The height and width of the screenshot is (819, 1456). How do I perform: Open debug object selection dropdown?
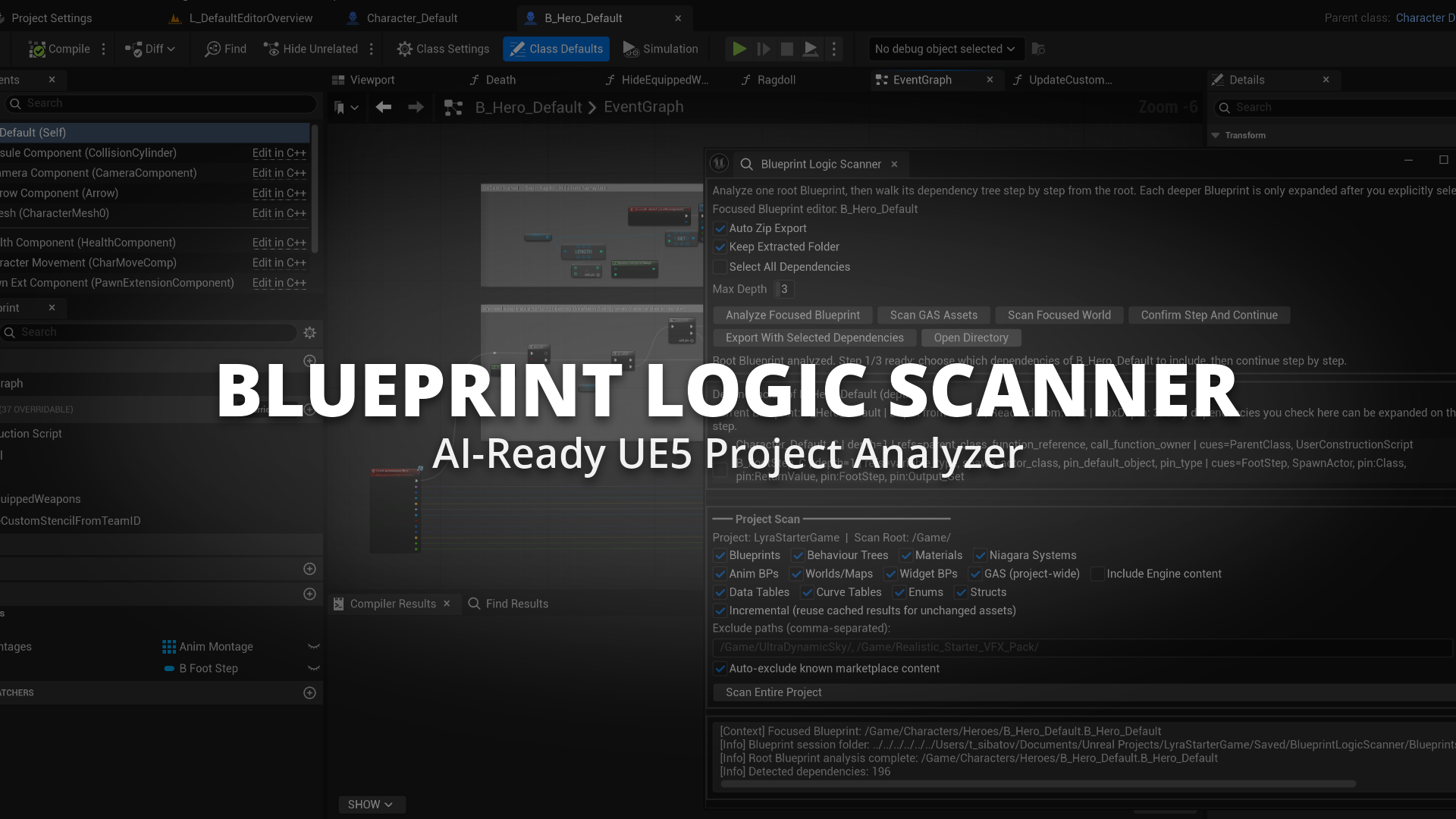(945, 49)
